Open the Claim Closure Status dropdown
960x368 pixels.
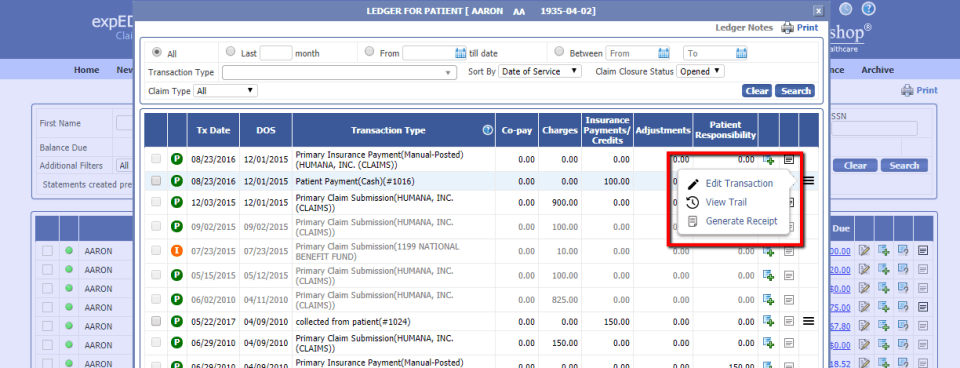pos(700,71)
